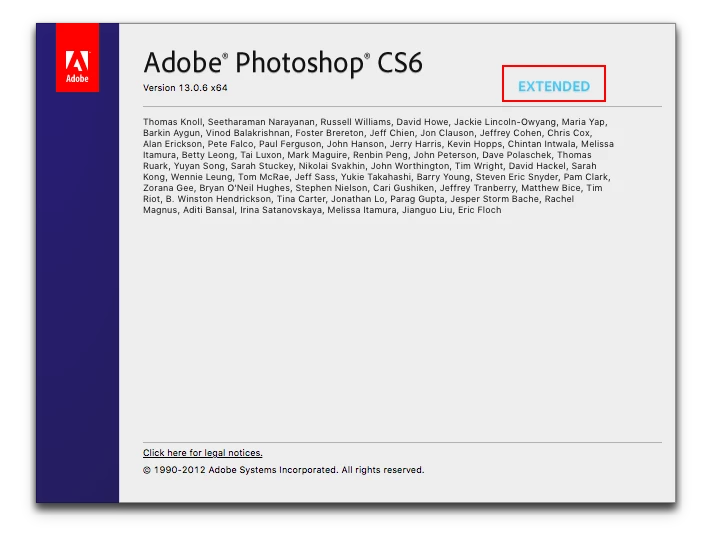
Task: Click the copyright 1990-2012 Adobe Systems line
Action: coord(283,470)
